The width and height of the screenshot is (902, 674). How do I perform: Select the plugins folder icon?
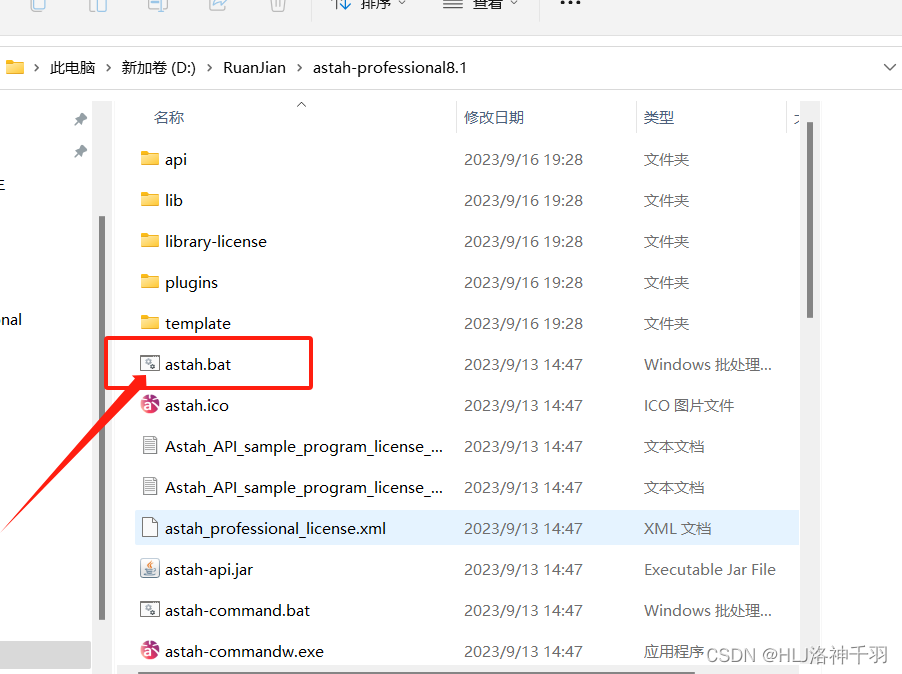coord(150,282)
